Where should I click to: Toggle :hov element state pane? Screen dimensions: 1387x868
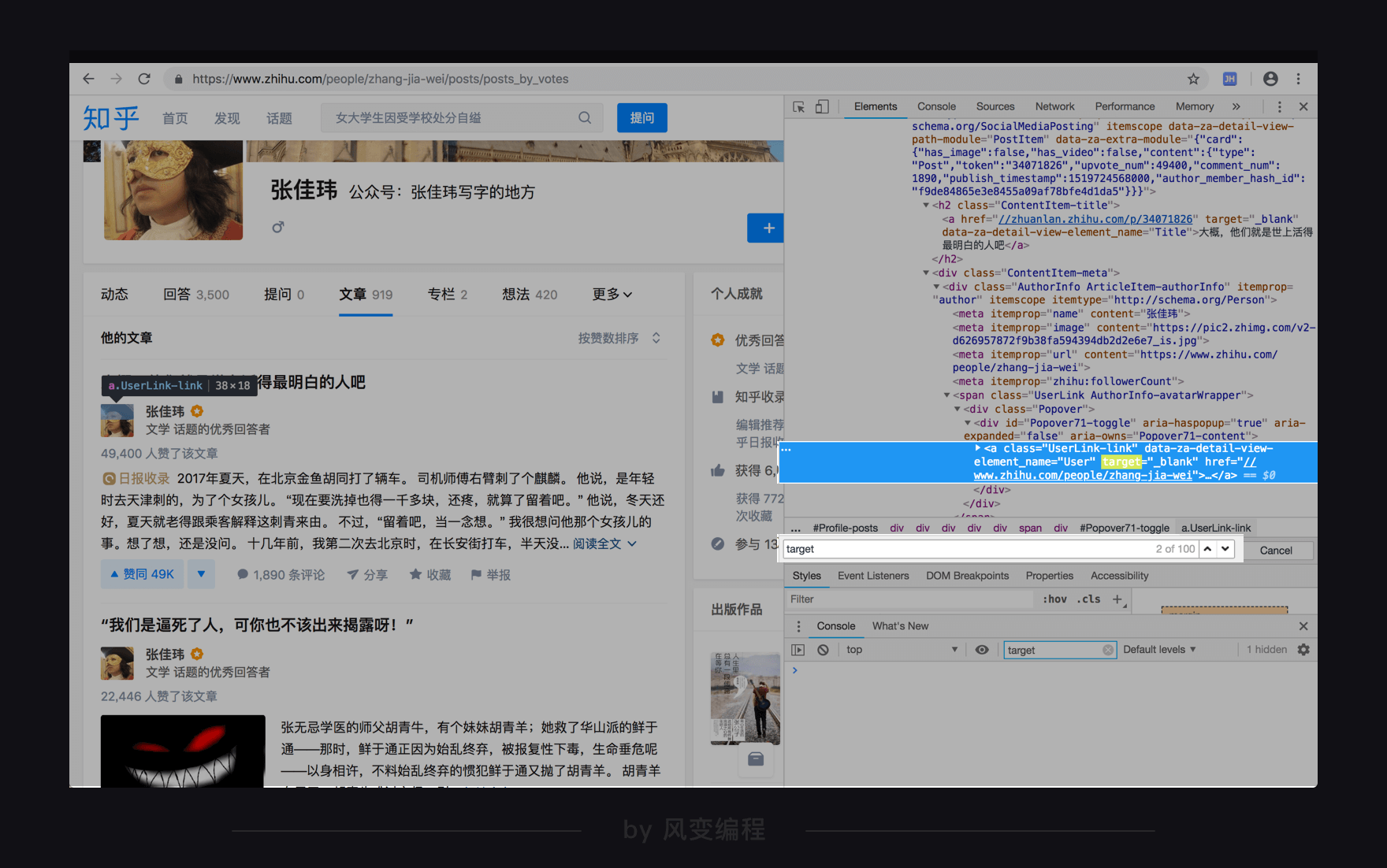pos(1054,599)
